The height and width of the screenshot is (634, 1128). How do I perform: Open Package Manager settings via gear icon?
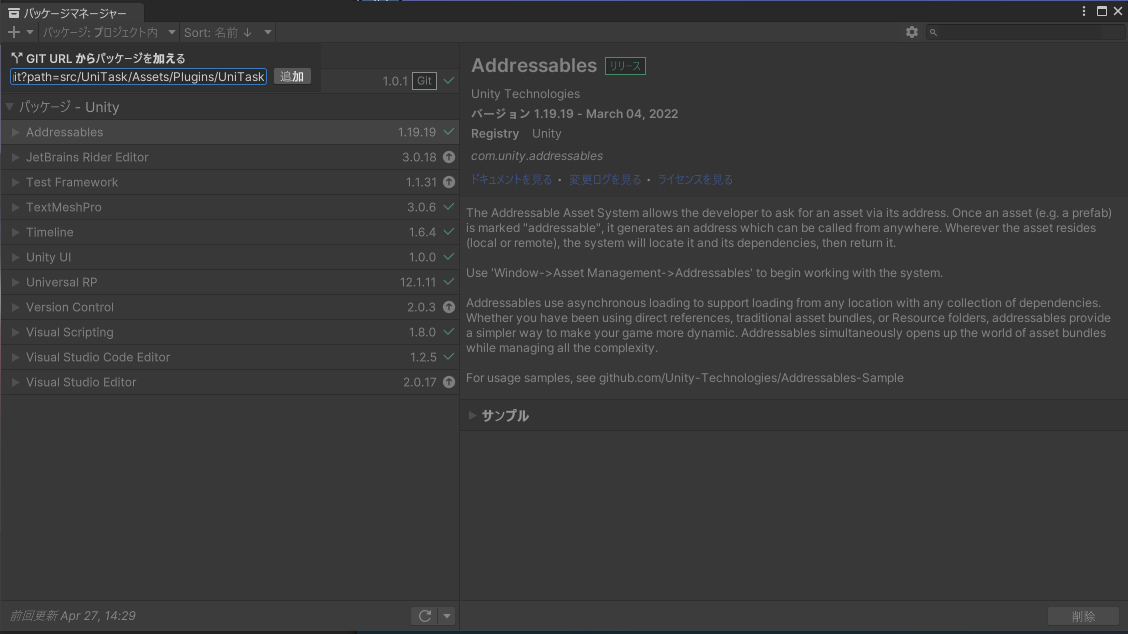pyautogui.click(x=911, y=31)
